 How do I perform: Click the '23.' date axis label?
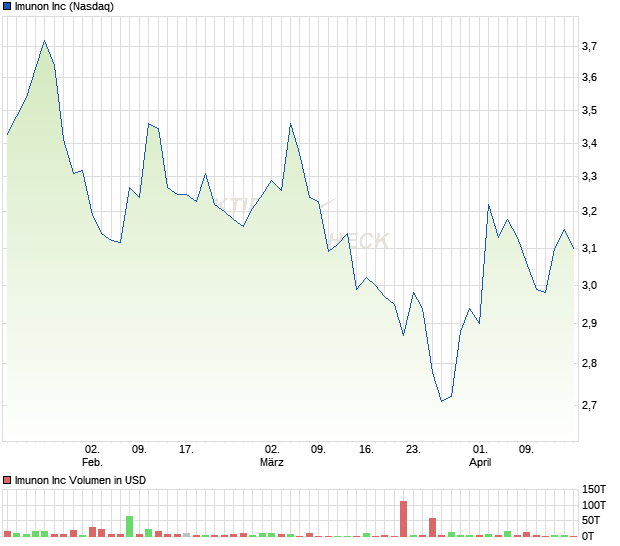[x=413, y=450]
